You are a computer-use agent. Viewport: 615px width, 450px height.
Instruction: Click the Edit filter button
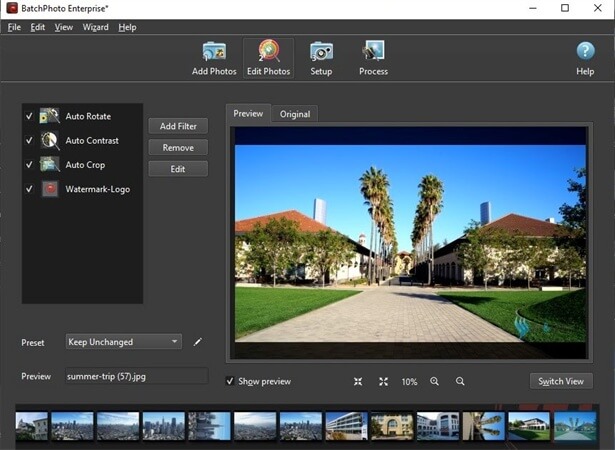coord(178,169)
